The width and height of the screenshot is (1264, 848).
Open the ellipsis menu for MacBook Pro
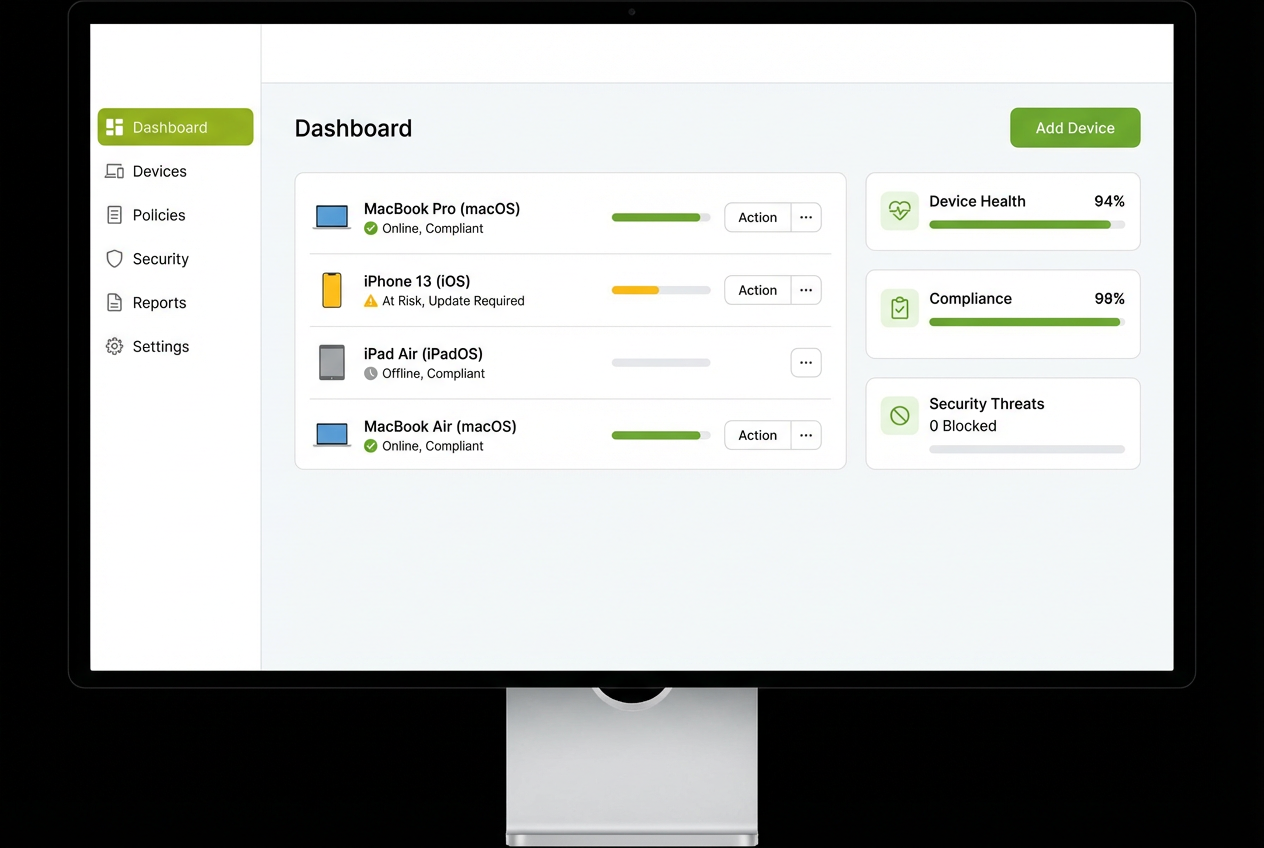click(806, 217)
